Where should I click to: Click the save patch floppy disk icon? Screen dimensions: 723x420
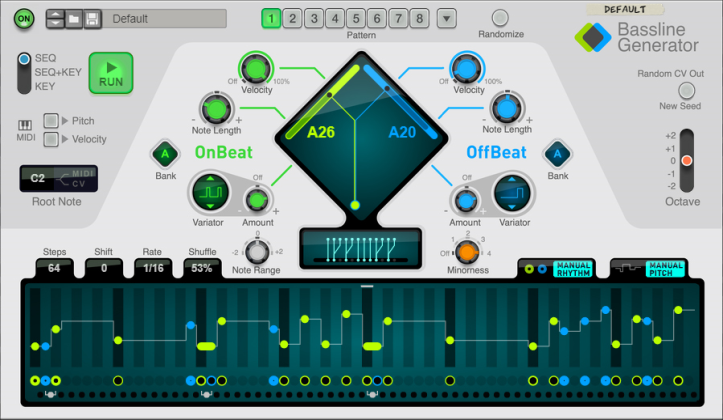[91, 19]
